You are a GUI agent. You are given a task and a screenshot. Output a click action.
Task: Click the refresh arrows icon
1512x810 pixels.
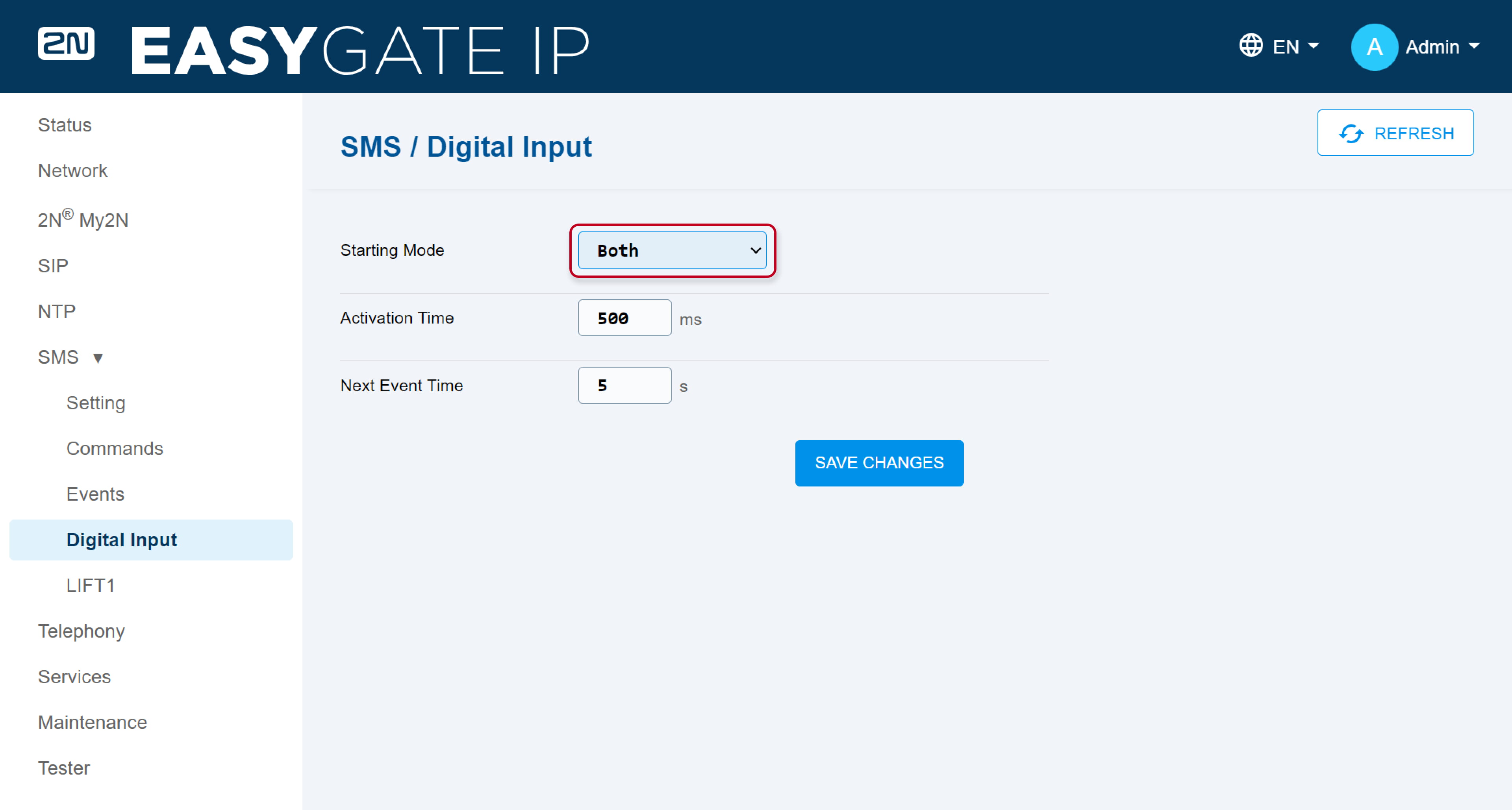[1351, 133]
